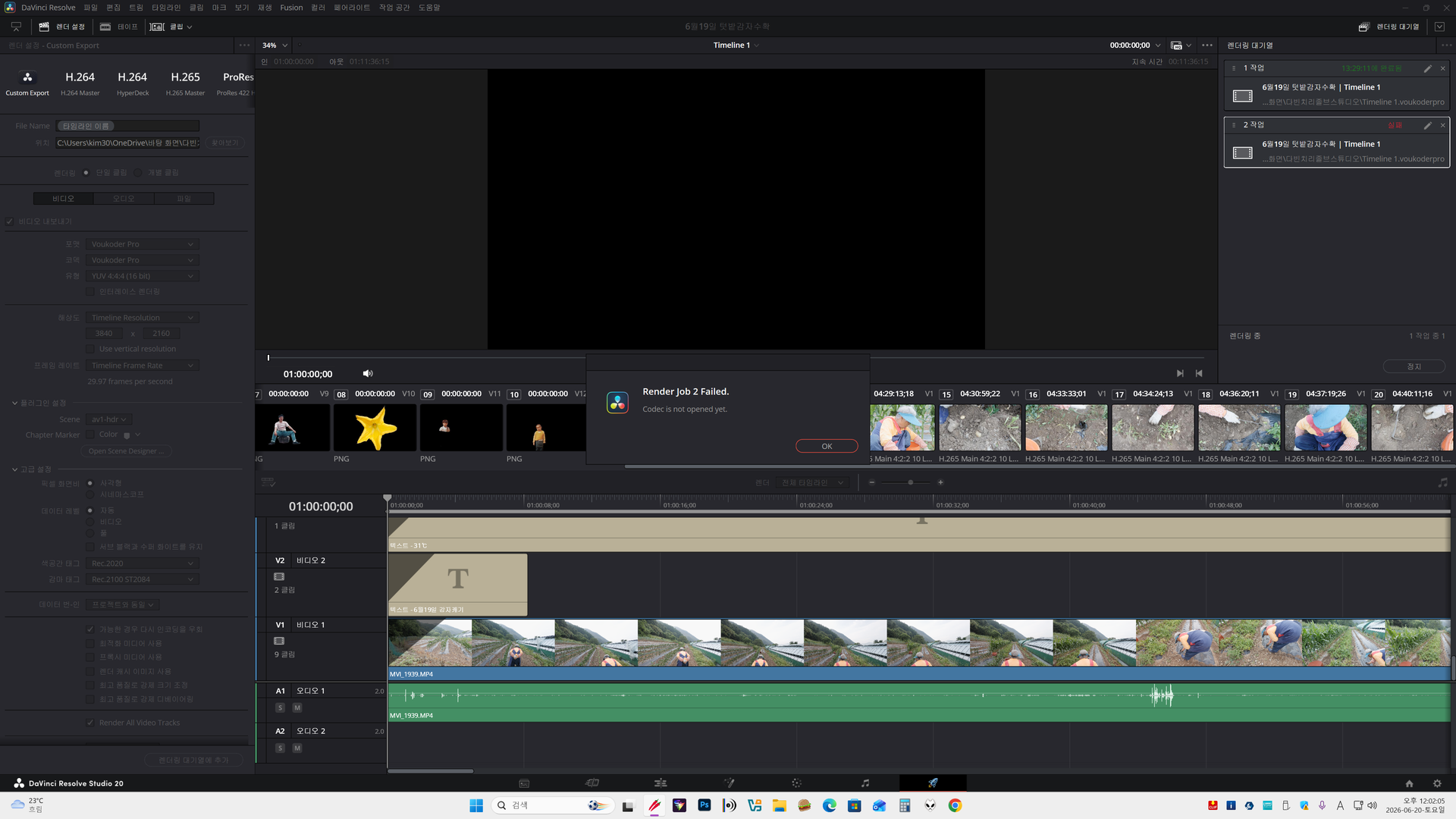Choose the H.265 Master preset
Screen dimensions: 1456x819
click(x=185, y=83)
